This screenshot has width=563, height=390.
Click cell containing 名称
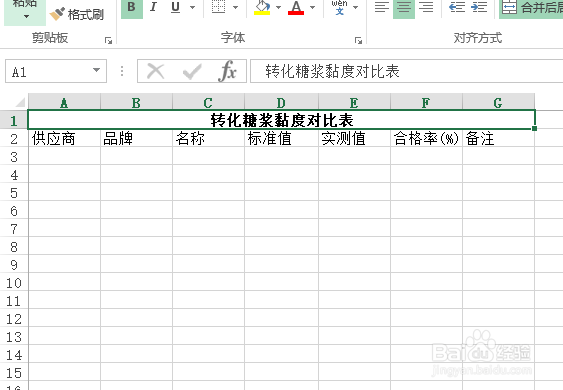pyautogui.click(x=208, y=138)
